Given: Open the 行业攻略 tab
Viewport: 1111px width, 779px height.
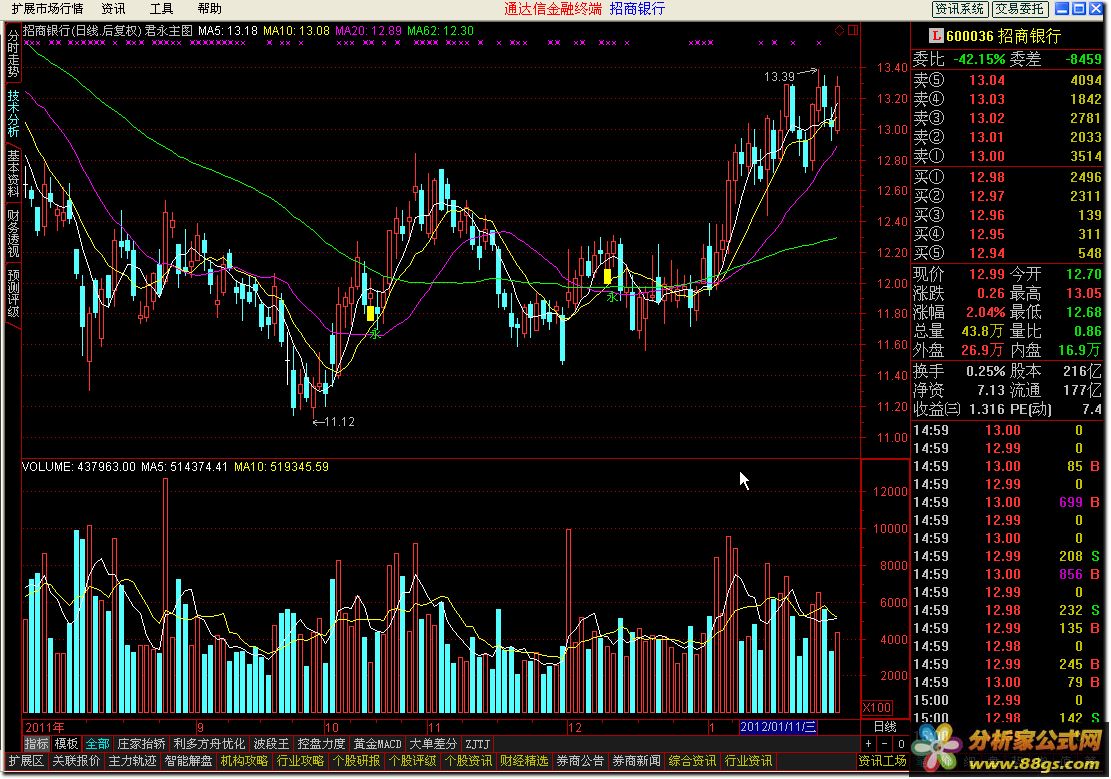Looking at the screenshot, I should click(300, 761).
